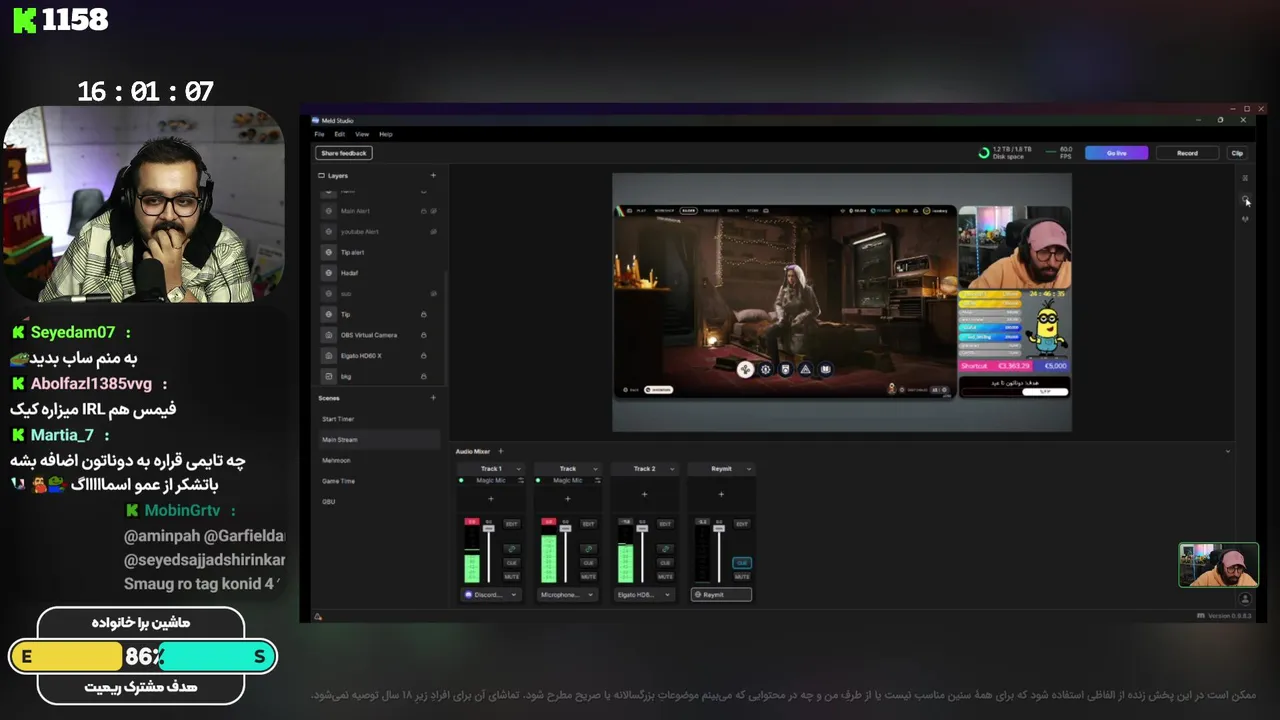Click EDIT on Track 1
1280x720 pixels.
(512, 524)
